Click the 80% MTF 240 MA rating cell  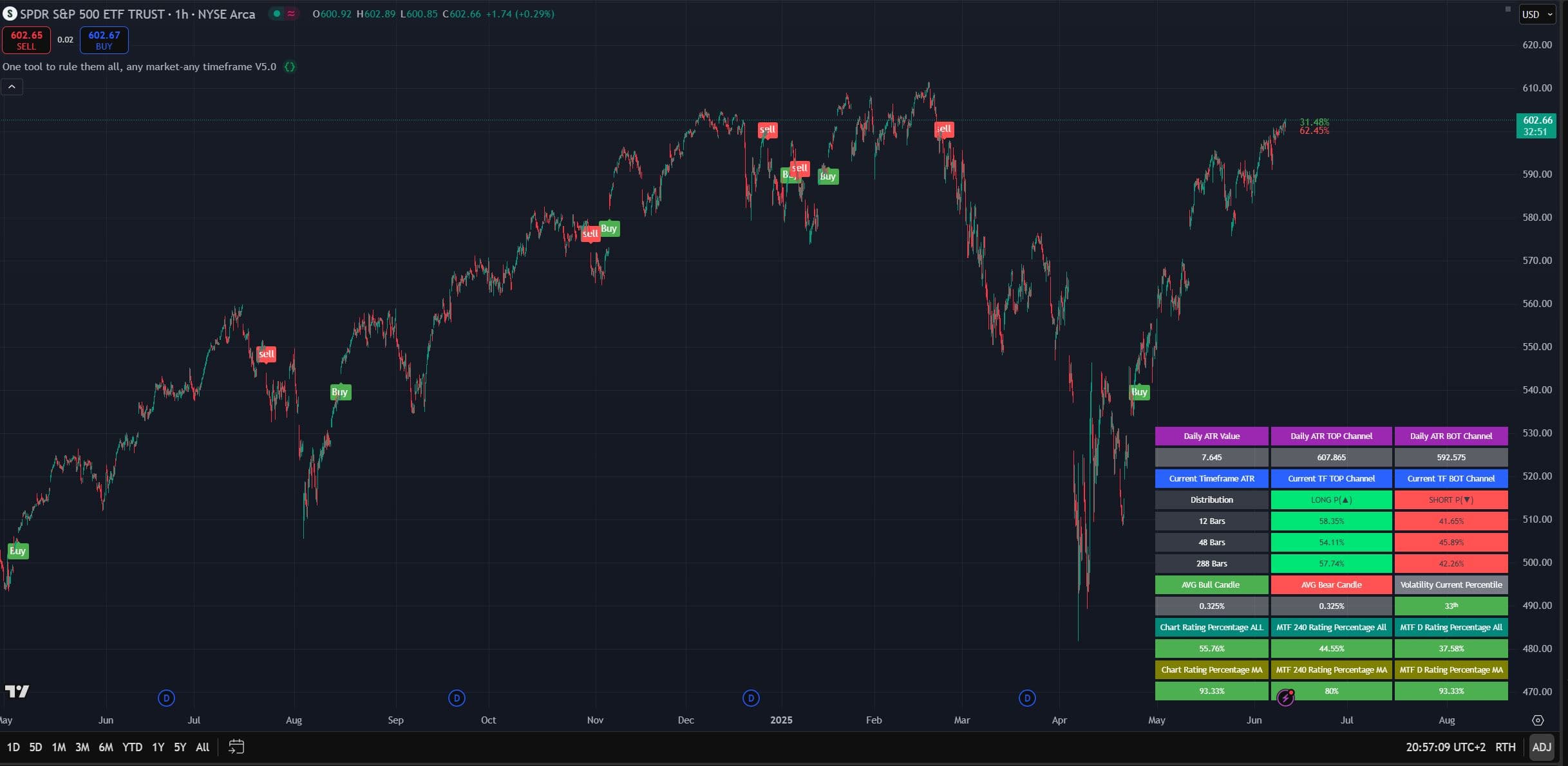pyautogui.click(x=1331, y=691)
